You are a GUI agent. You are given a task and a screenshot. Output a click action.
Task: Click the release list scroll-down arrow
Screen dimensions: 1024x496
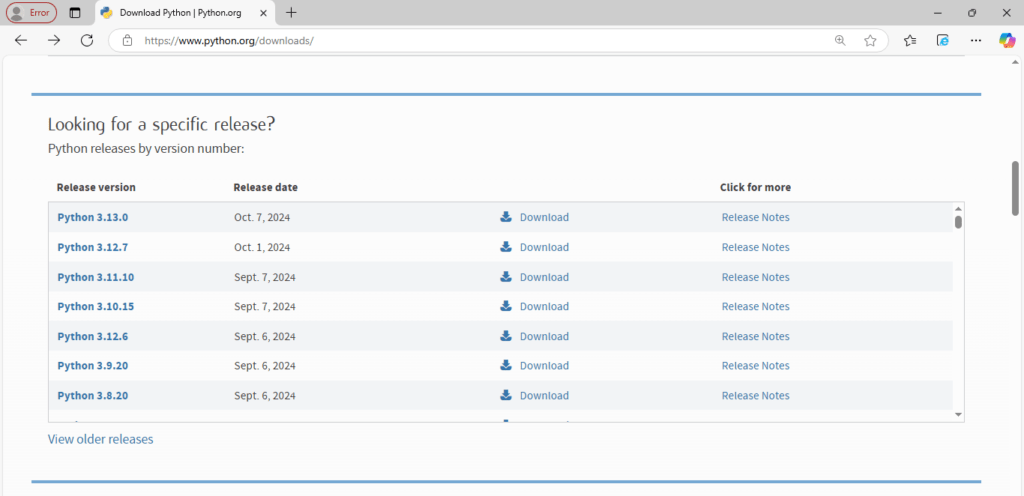(x=958, y=414)
